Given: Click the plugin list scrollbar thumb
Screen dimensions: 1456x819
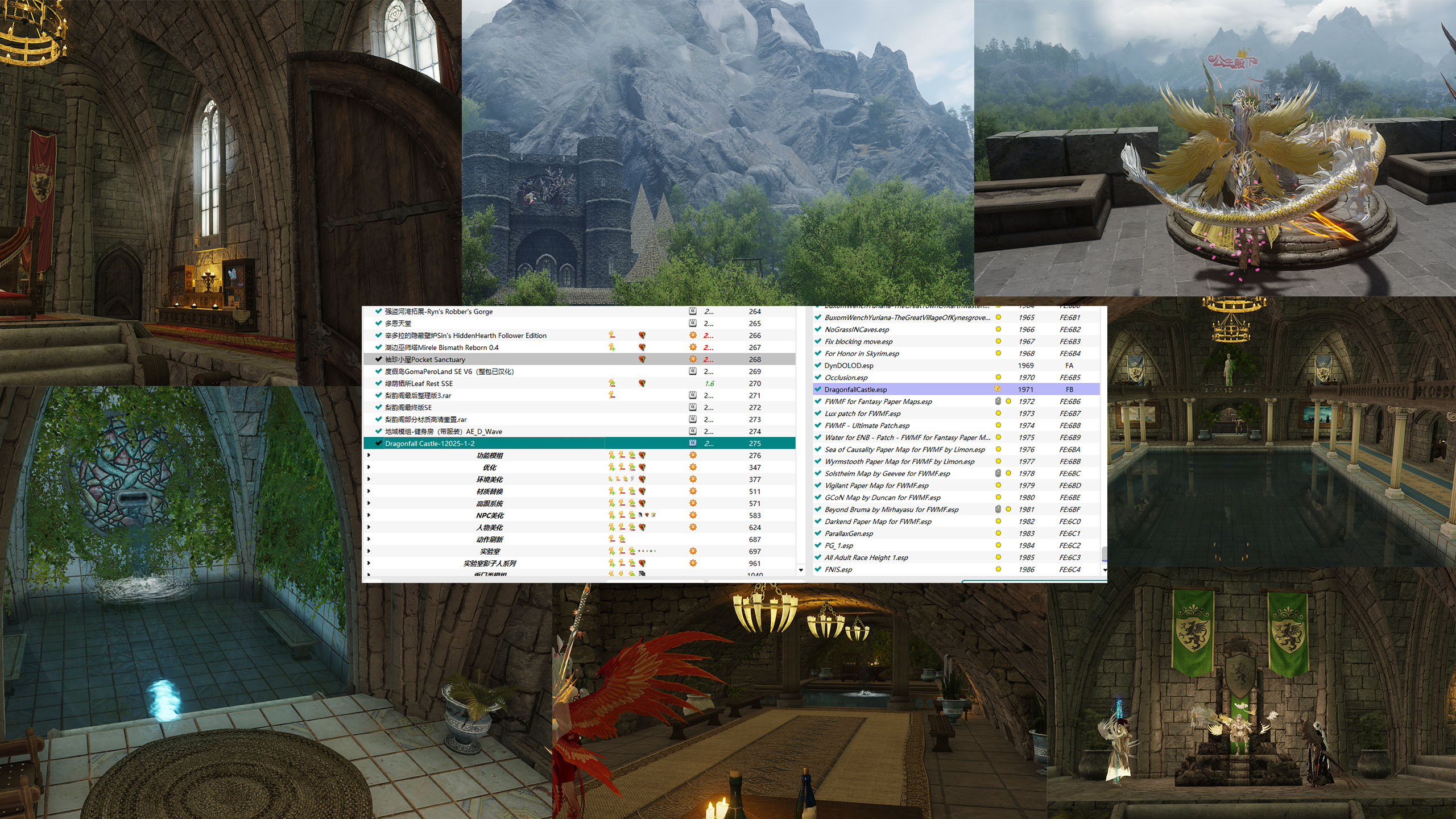Looking at the screenshot, I should click(1104, 553).
